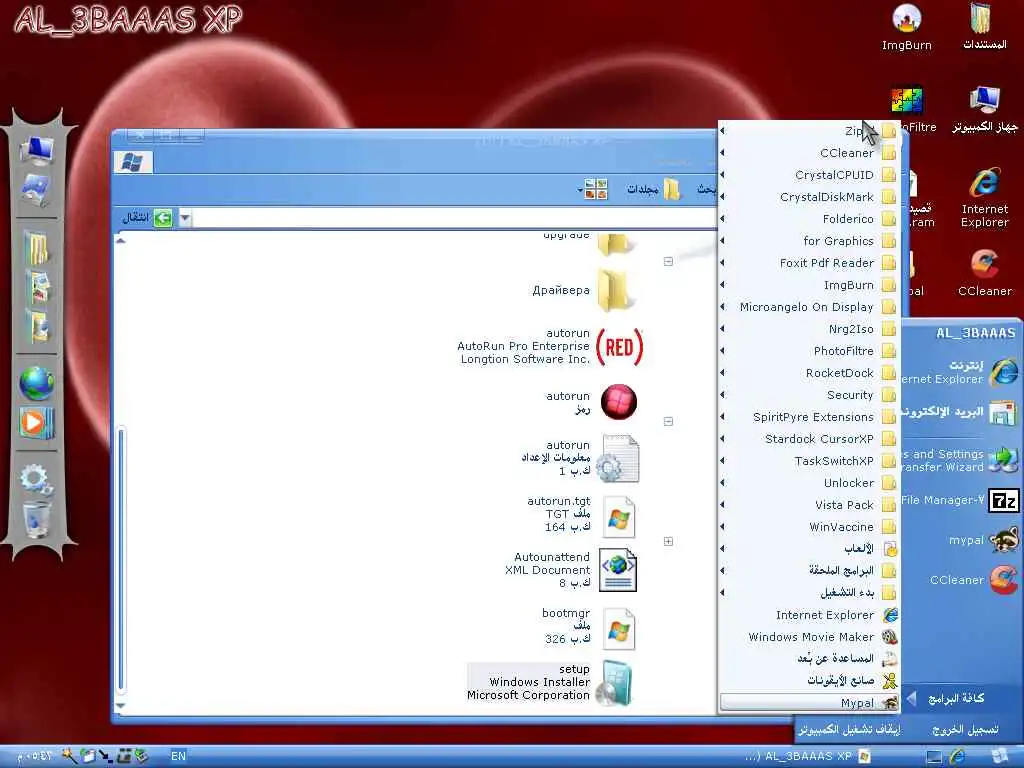Open the CCleaner programs submenu folder
This screenshot has height=768, width=1024.
[x=809, y=153]
